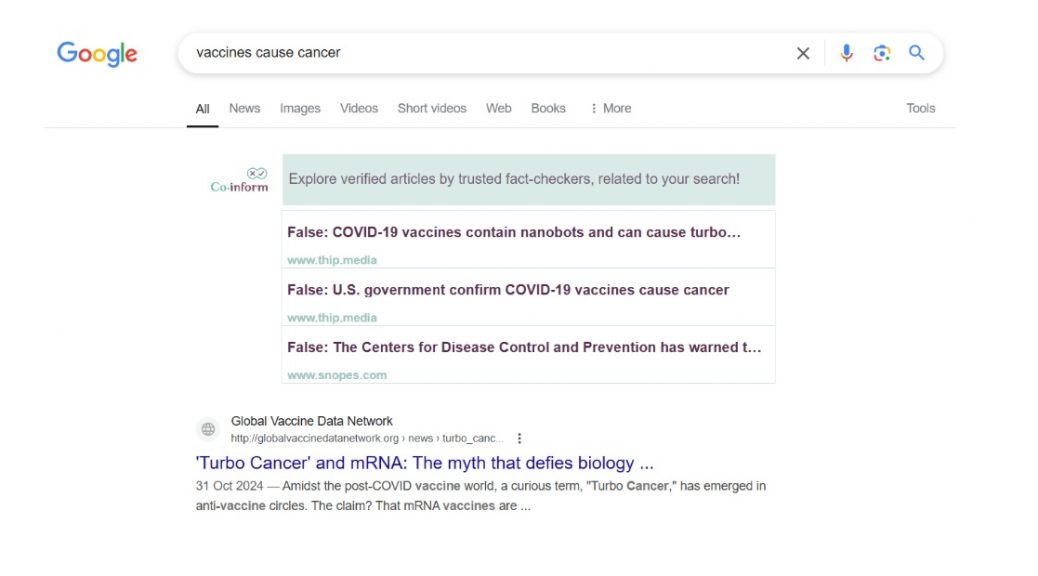Open Snopes fact-check about Centers for Disease Control
The height and width of the screenshot is (576, 1038).
(524, 348)
